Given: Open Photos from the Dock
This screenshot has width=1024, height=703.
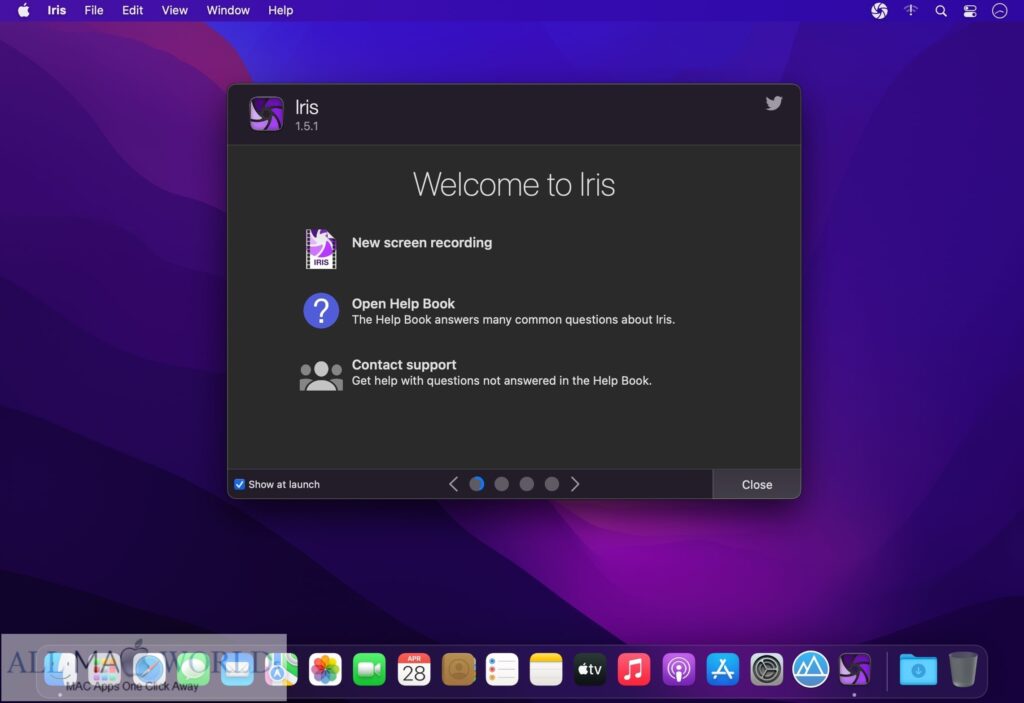Looking at the screenshot, I should [325, 670].
